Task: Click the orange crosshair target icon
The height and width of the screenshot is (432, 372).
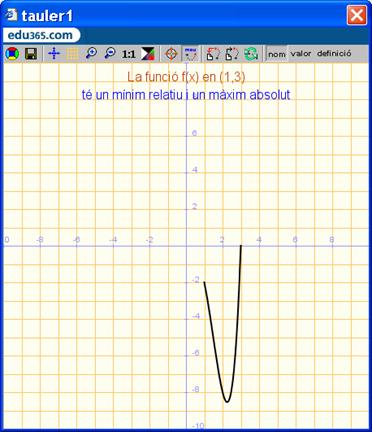Action: (x=171, y=54)
